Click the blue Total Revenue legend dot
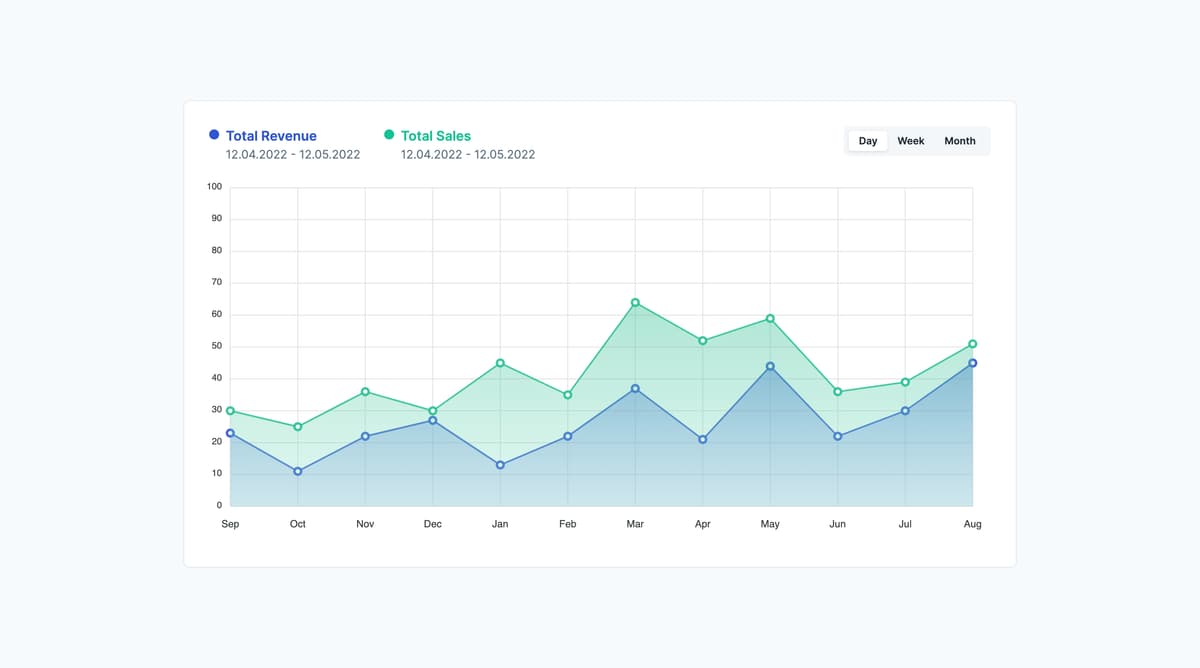This screenshot has height=668, width=1200. pos(214,135)
